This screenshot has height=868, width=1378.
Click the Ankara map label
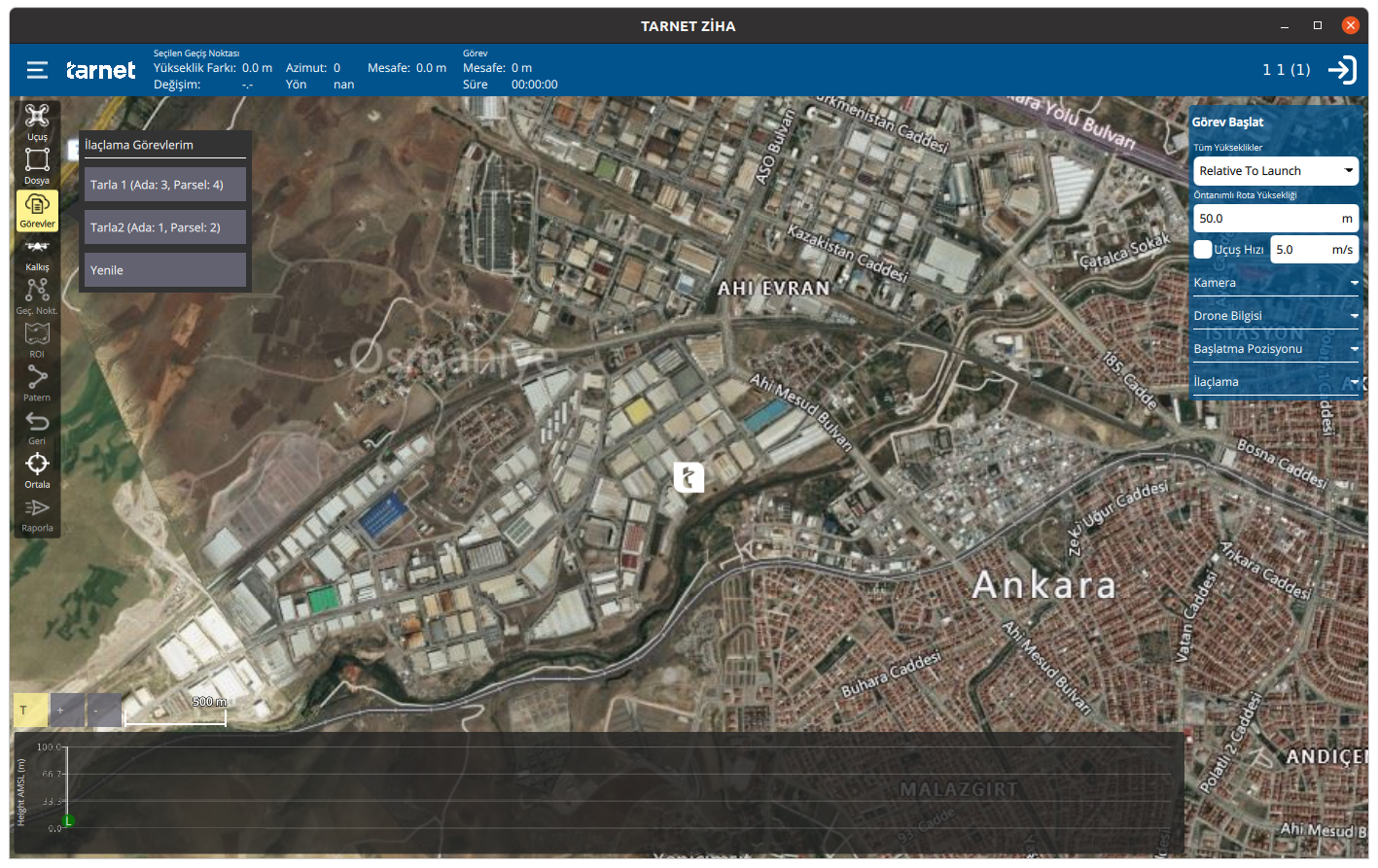[x=1044, y=585]
